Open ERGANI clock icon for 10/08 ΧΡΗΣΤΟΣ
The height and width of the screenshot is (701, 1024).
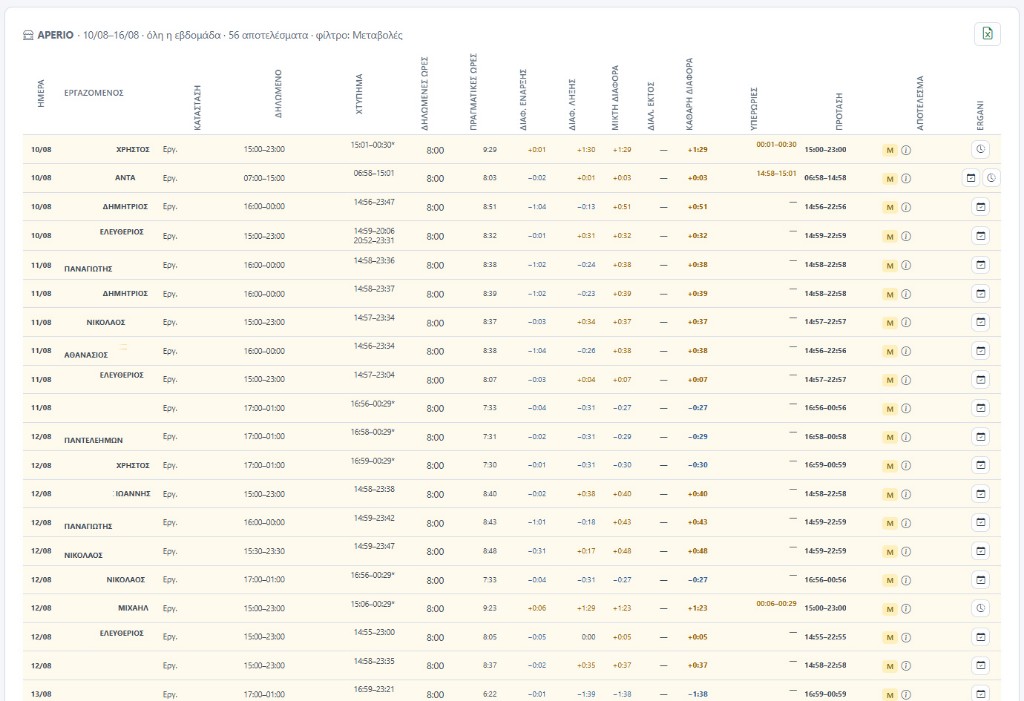coord(980,150)
